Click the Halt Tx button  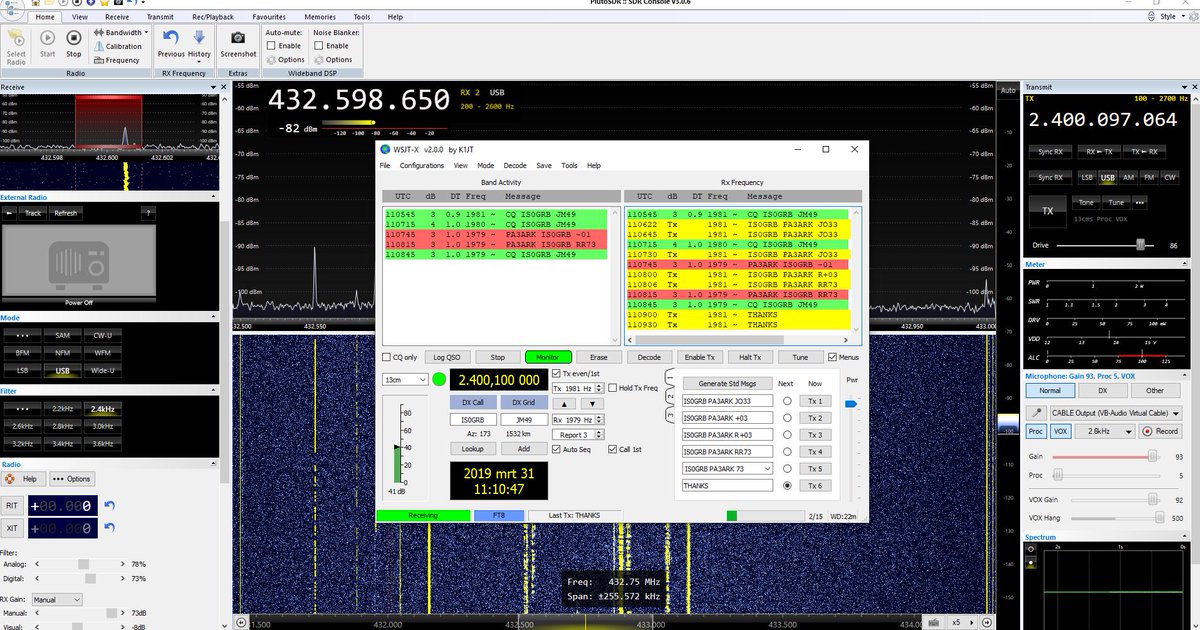pyautogui.click(x=750, y=357)
